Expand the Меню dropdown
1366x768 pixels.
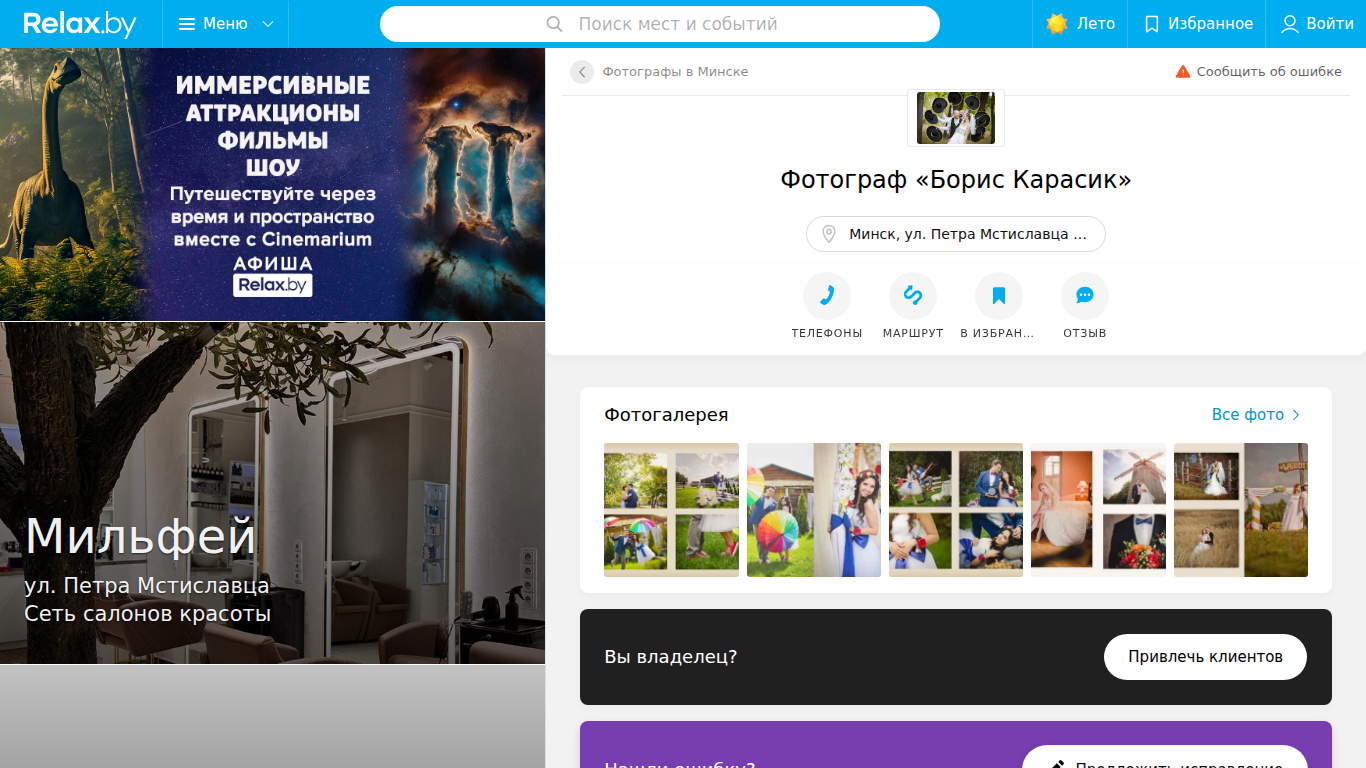click(x=226, y=24)
